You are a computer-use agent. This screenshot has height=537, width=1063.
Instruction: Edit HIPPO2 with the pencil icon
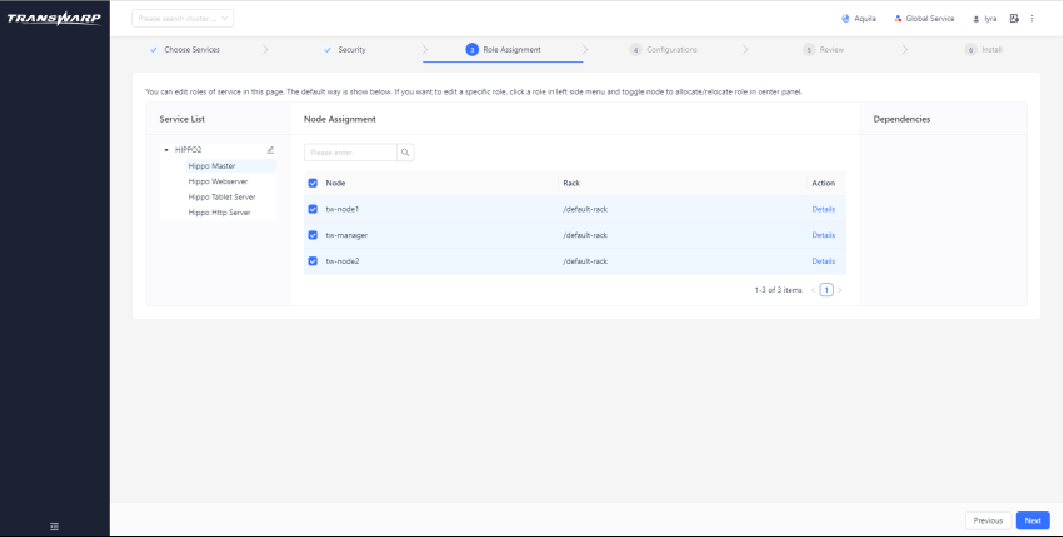[270, 150]
